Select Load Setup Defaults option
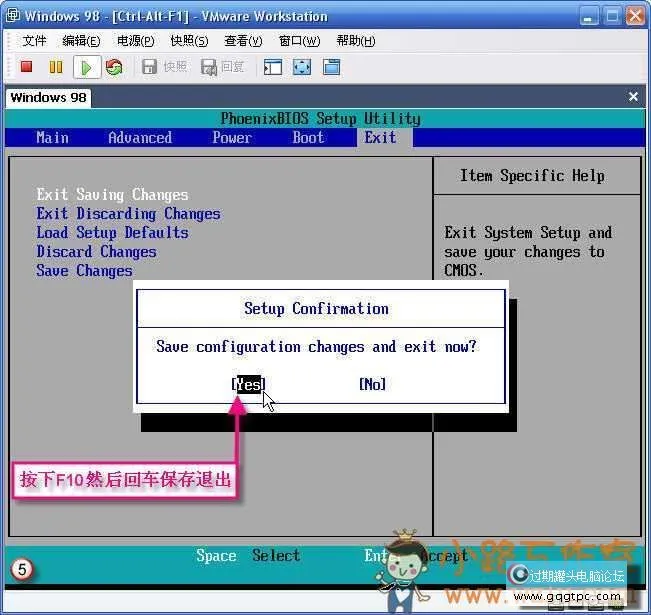Viewport: 651px width, 615px height. 113,233
